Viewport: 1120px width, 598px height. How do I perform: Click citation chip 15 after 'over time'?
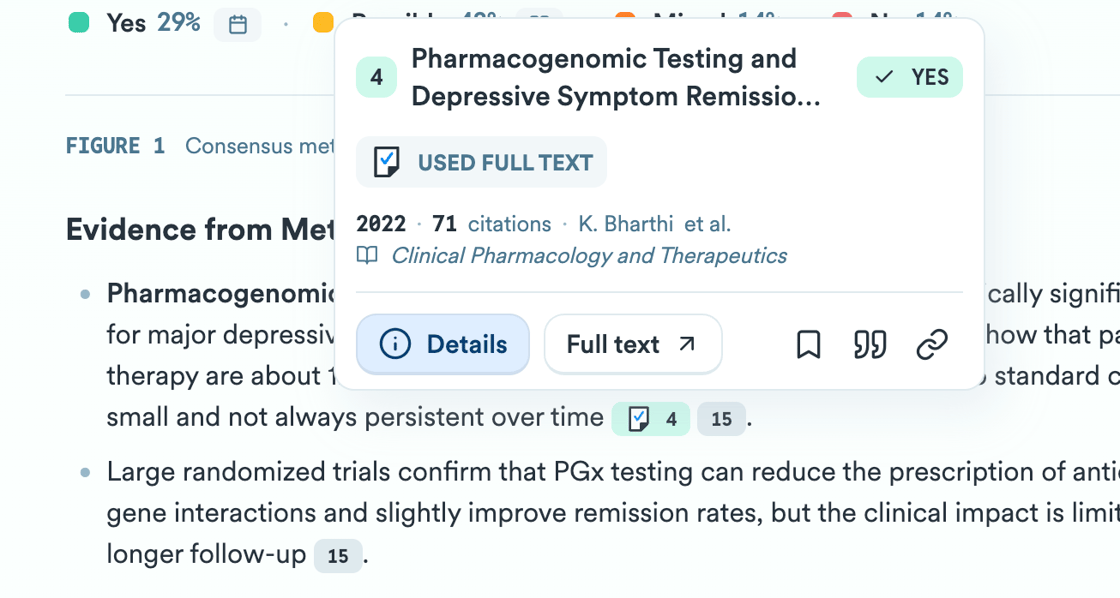click(721, 420)
